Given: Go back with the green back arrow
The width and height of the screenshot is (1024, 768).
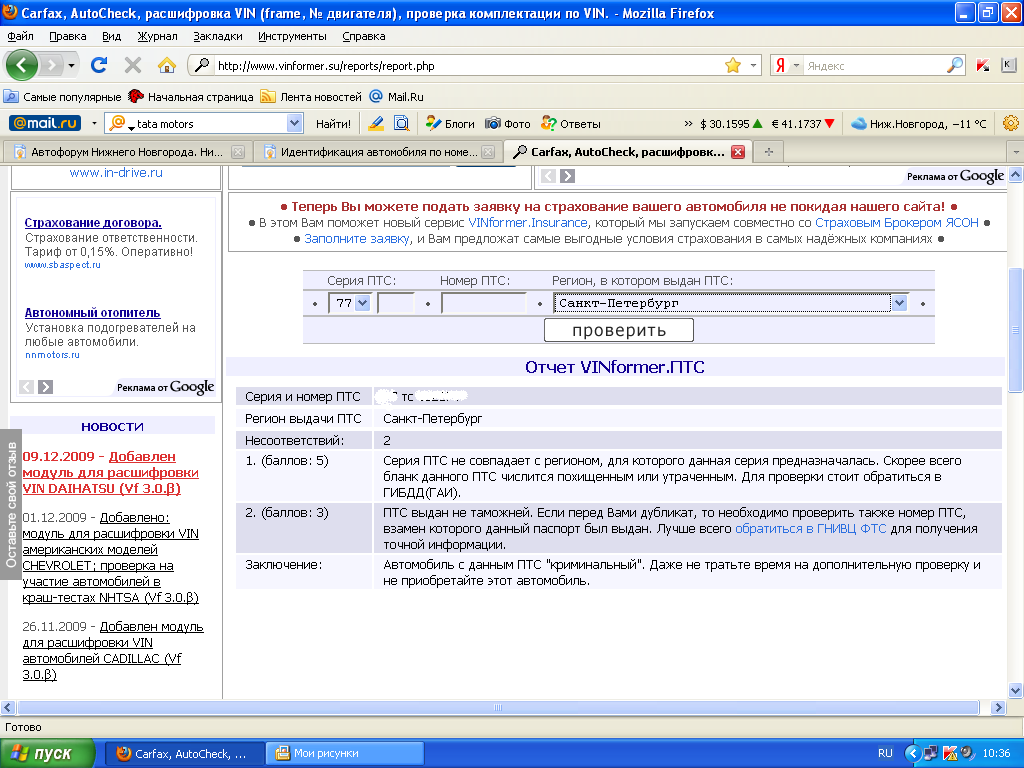Looking at the screenshot, I should click(22, 65).
